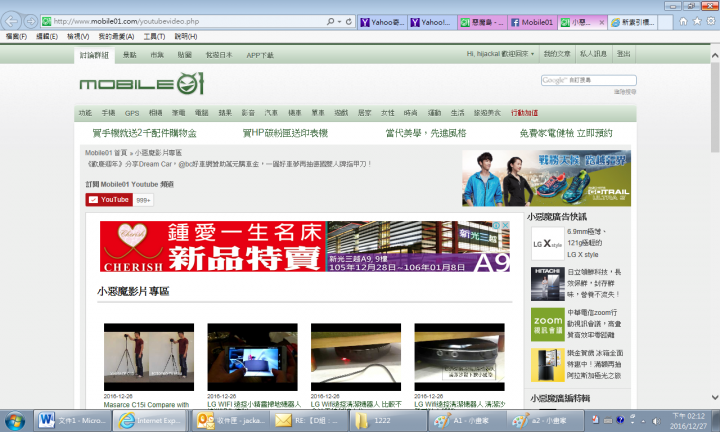The height and width of the screenshot is (432, 720).
Task: Open 私人訊息 link
Action: [x=593, y=54]
